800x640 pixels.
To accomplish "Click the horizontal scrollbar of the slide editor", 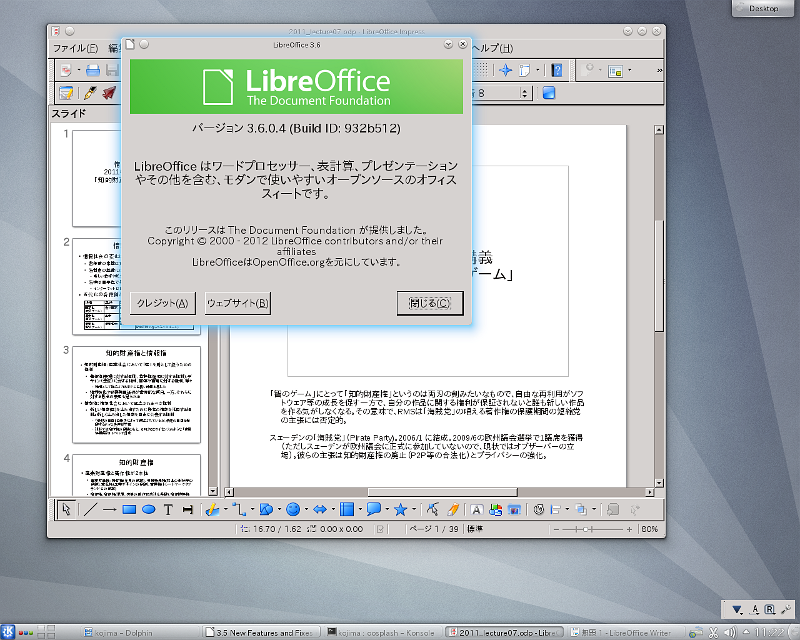I will tap(439, 492).
